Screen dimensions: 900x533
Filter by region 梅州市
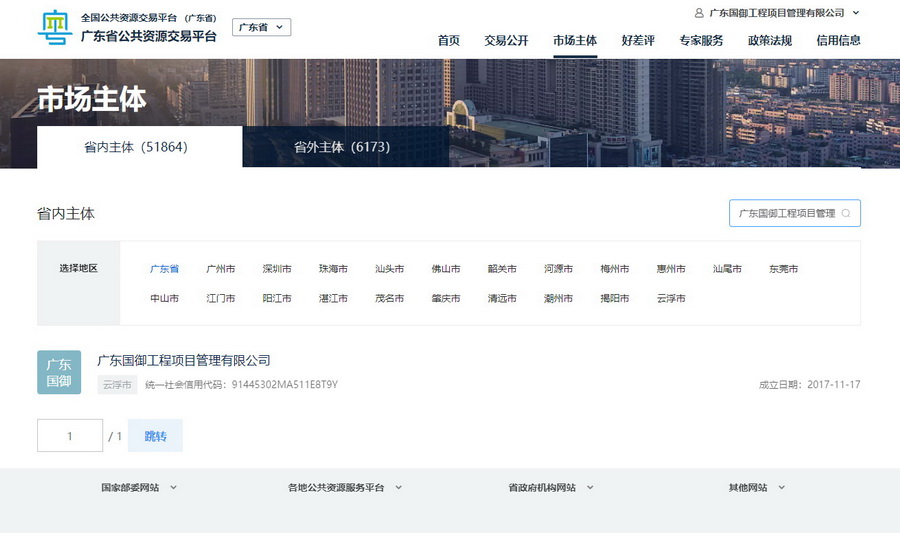point(614,269)
